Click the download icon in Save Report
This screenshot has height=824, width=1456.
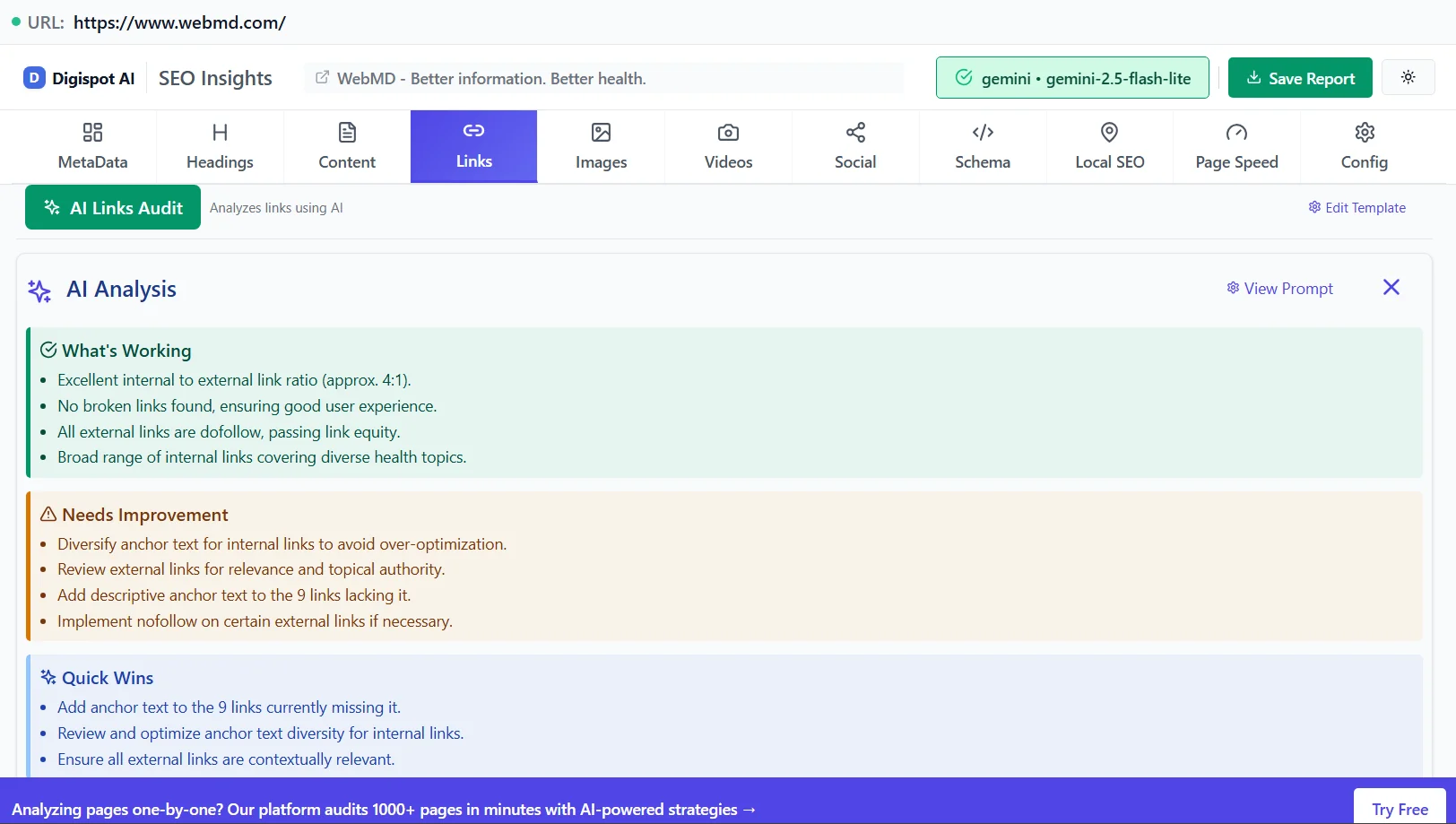coord(1254,77)
